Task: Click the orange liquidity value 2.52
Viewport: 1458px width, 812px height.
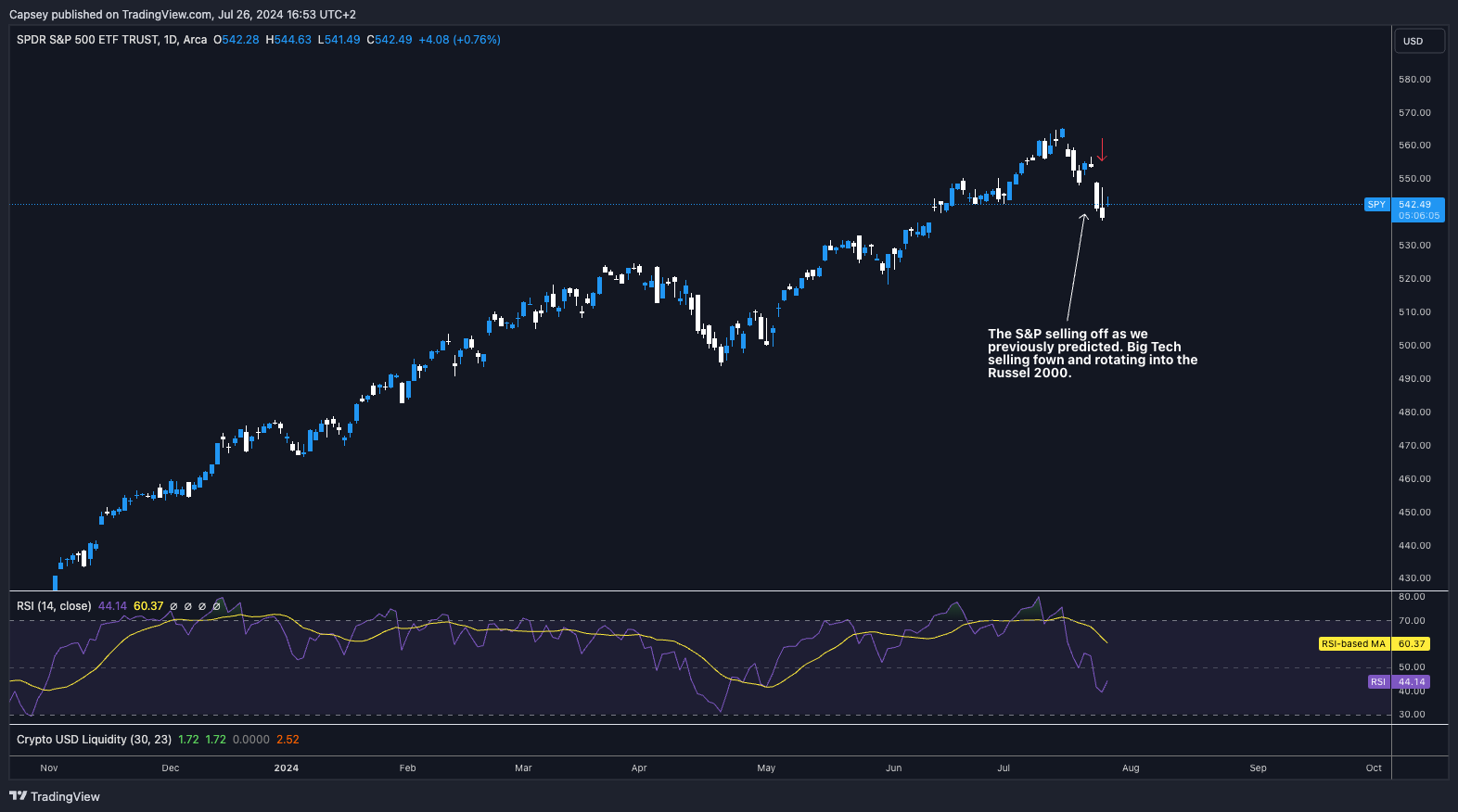Action: (288, 740)
